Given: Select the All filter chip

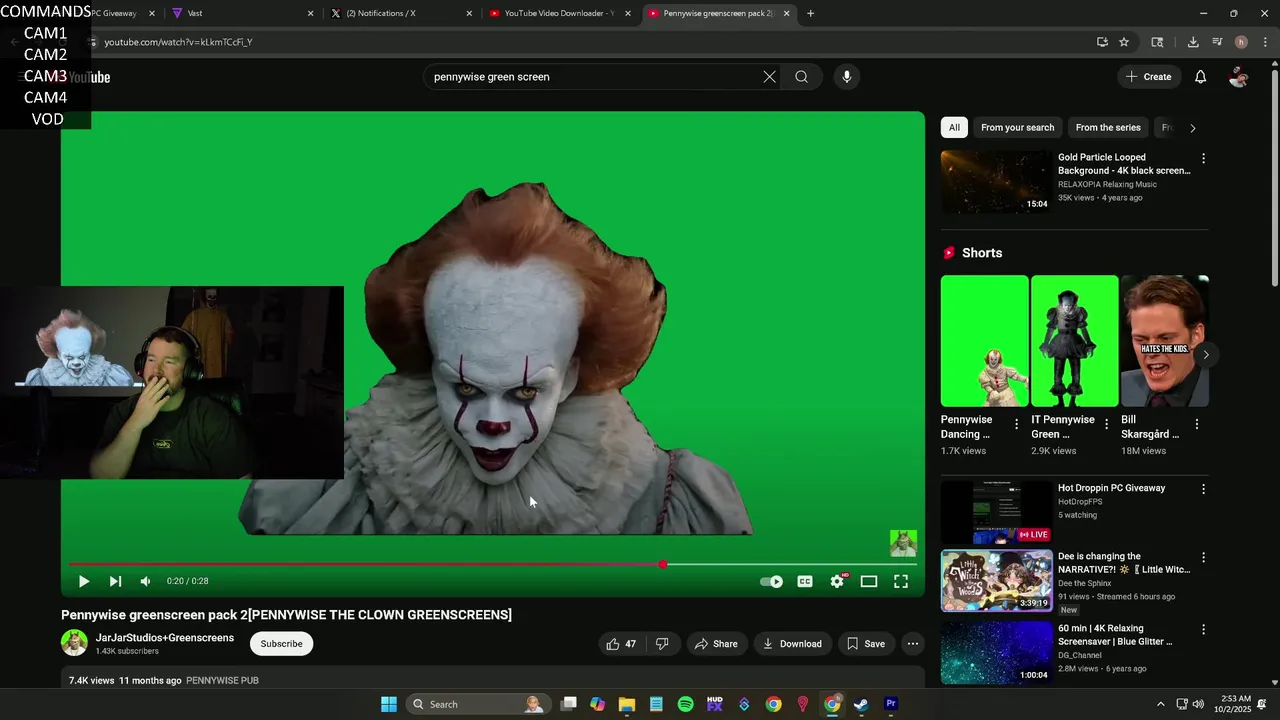Looking at the screenshot, I should 954,128.
